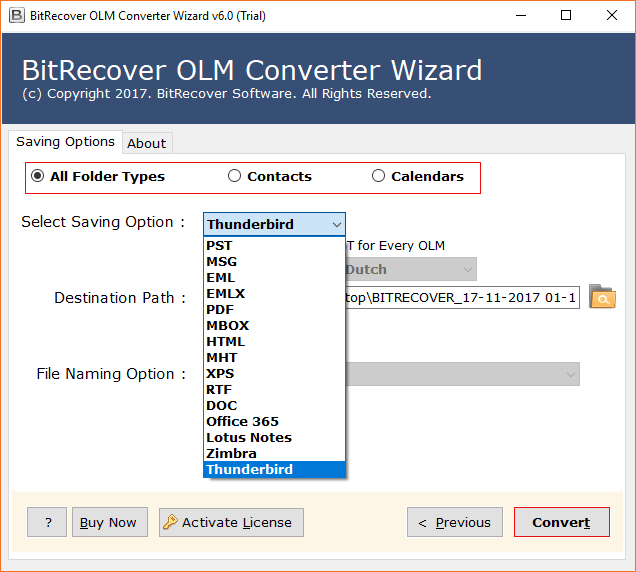Image resolution: width=636 pixels, height=572 pixels.
Task: Open help with the question mark button
Action: coord(47,522)
